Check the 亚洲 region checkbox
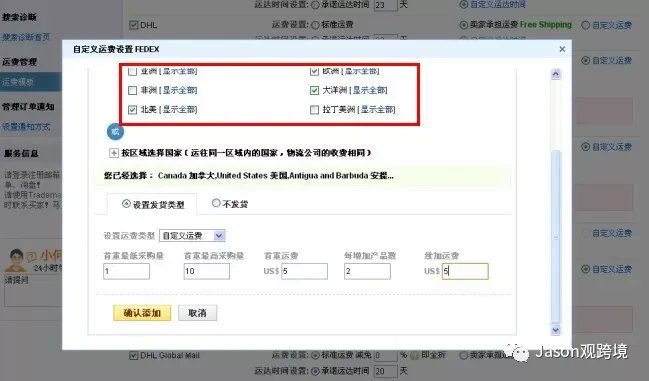 [132, 71]
